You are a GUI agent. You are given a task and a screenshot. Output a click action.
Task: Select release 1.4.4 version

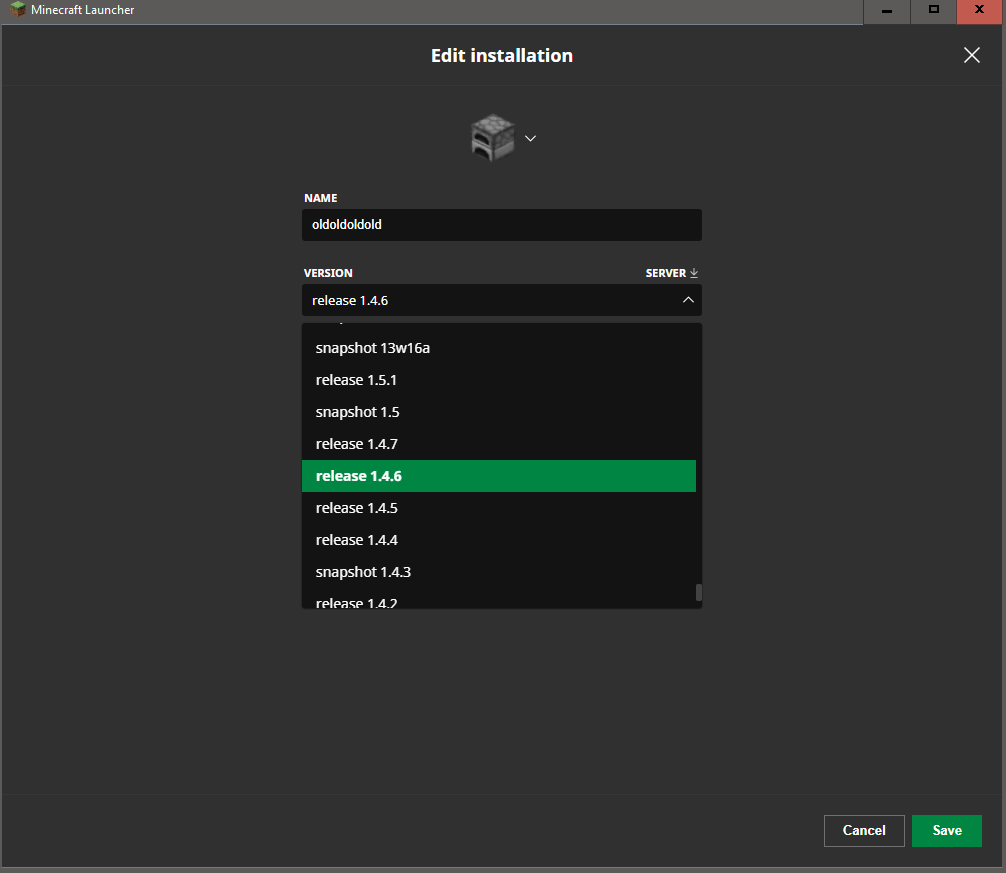pos(498,540)
